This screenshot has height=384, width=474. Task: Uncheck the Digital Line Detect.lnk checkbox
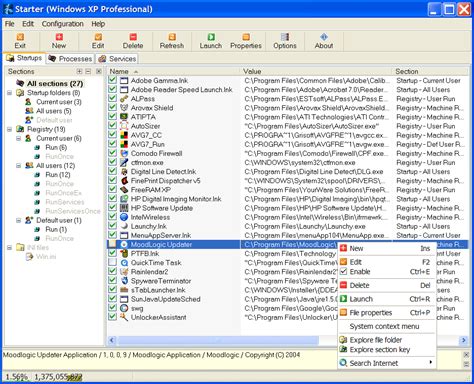pos(112,171)
